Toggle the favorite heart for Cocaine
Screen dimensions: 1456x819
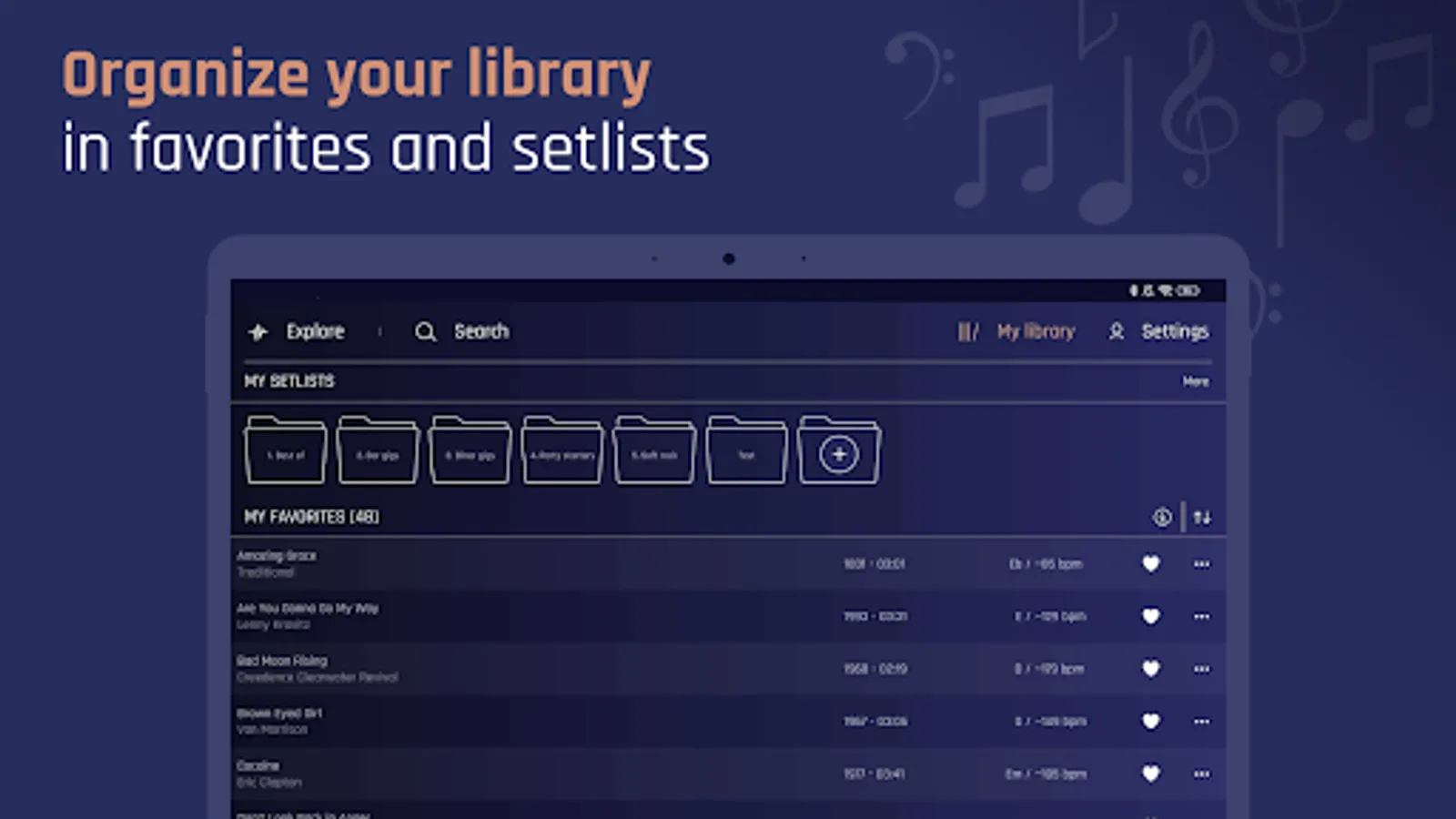(1151, 773)
